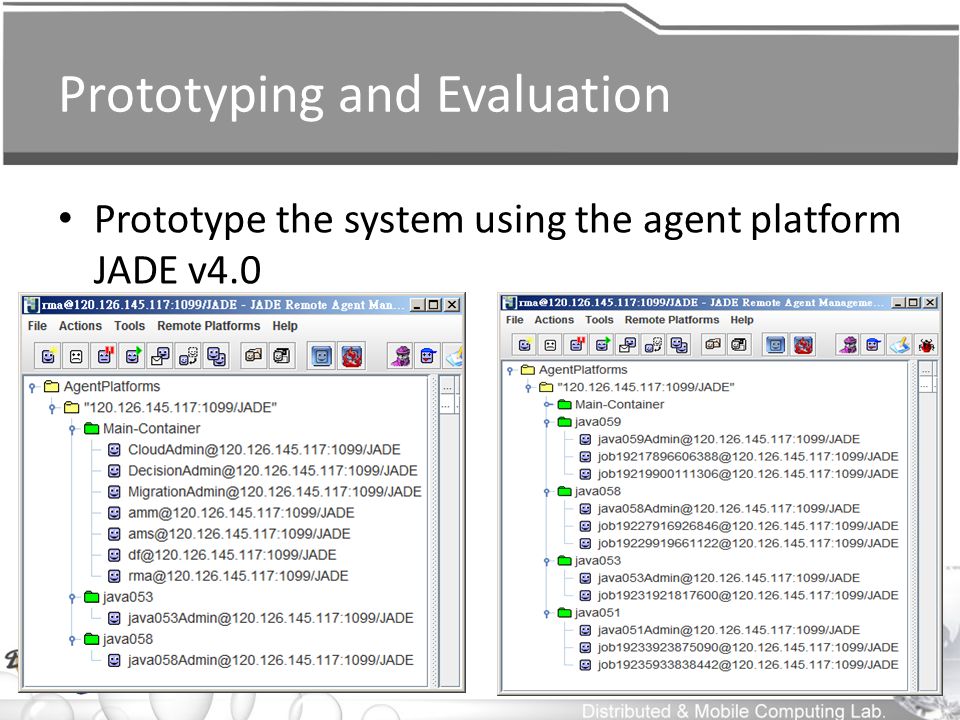Click Resume Agent green-arrow icon in right window
This screenshot has width=960, height=720.
(602, 345)
